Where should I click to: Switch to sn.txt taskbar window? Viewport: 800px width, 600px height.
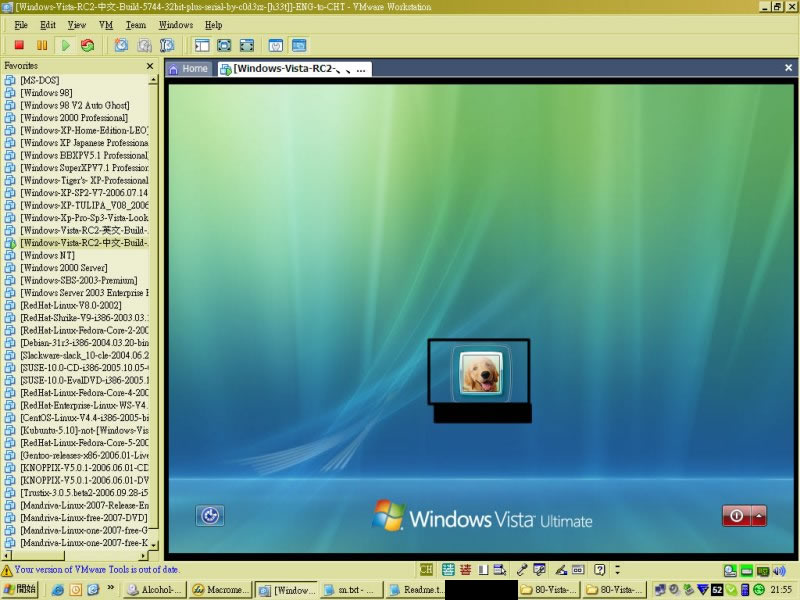pyautogui.click(x=351, y=590)
